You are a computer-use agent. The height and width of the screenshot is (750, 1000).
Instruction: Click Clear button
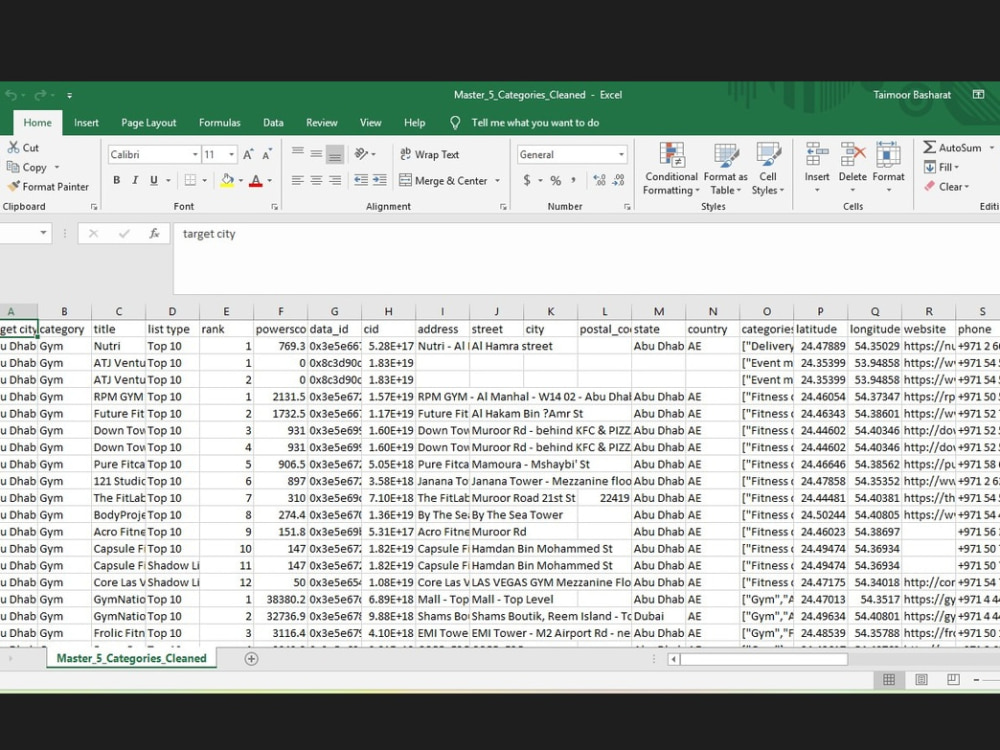click(x=945, y=186)
